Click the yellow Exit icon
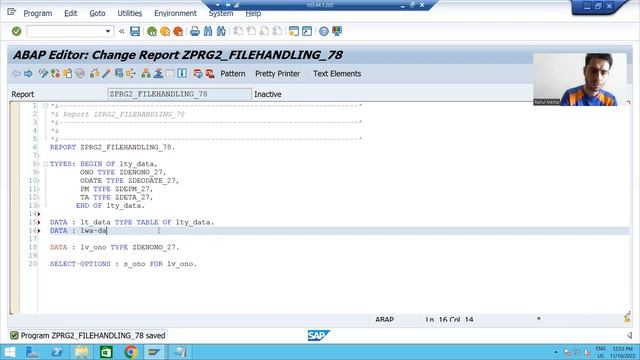The height and width of the screenshot is (360, 640). pyautogui.click(x=165, y=31)
